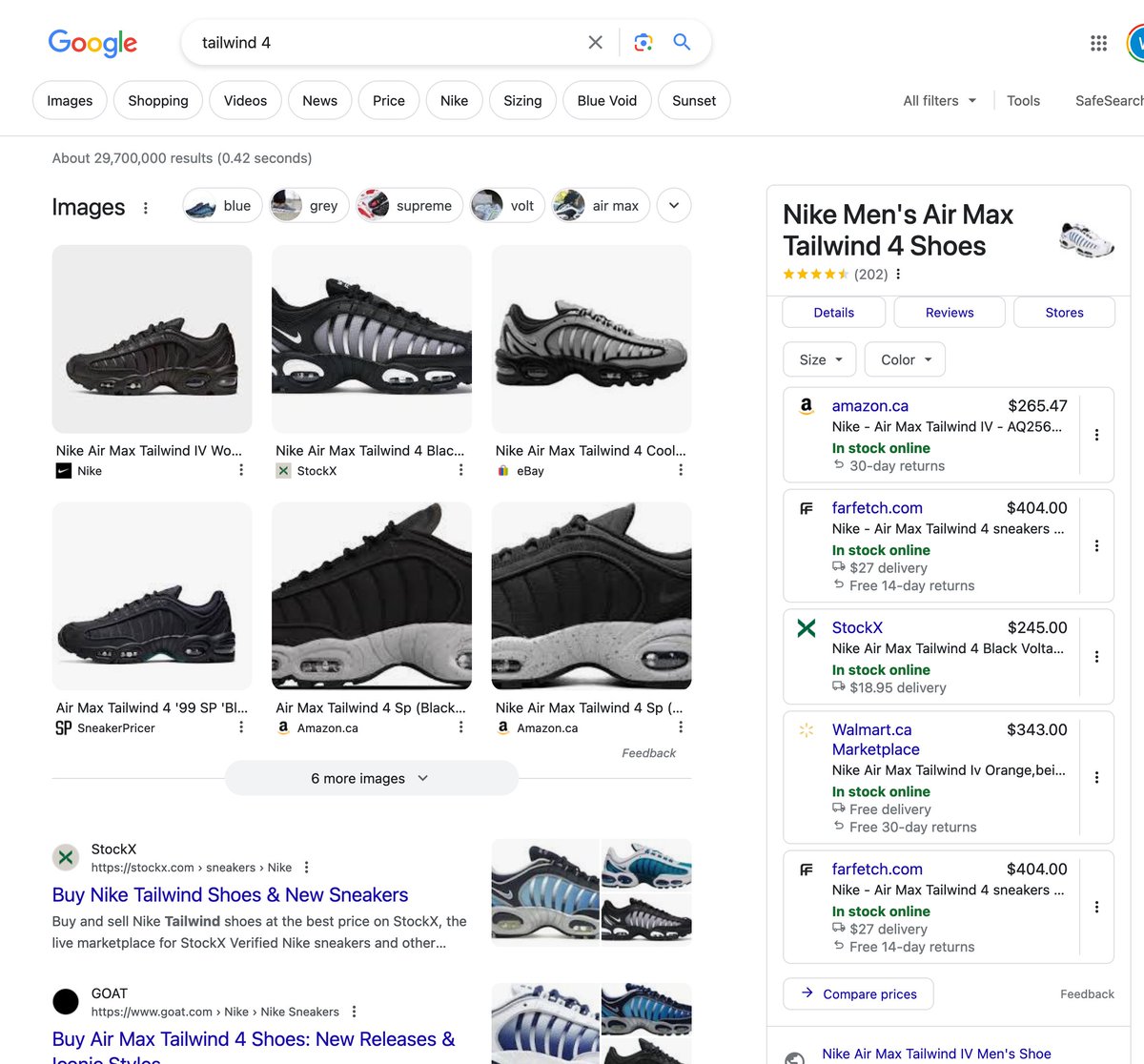The image size is (1144, 1064).
Task: Filter images by grey chip
Action: (x=309, y=206)
